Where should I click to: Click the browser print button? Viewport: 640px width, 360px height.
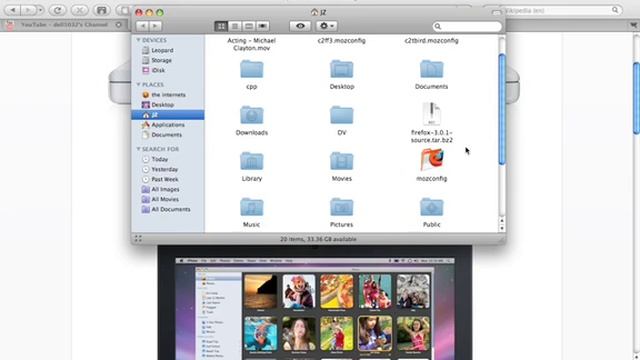102,10
